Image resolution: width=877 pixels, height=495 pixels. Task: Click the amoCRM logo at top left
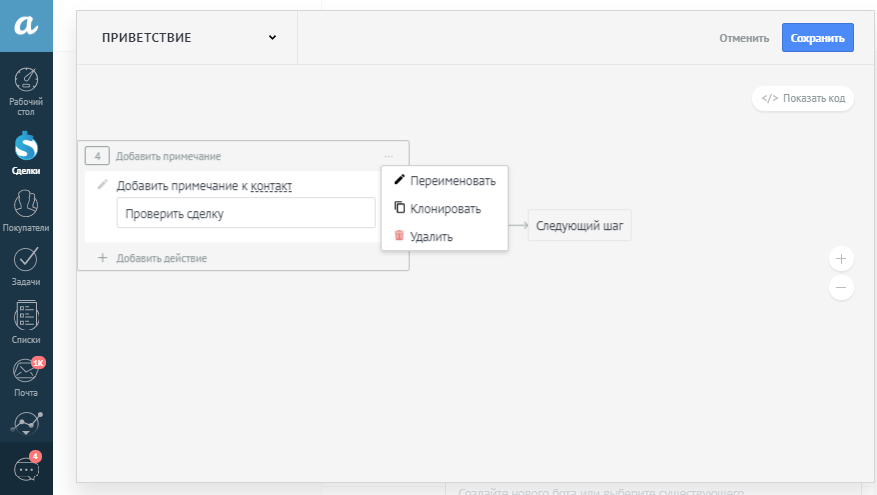(26, 26)
